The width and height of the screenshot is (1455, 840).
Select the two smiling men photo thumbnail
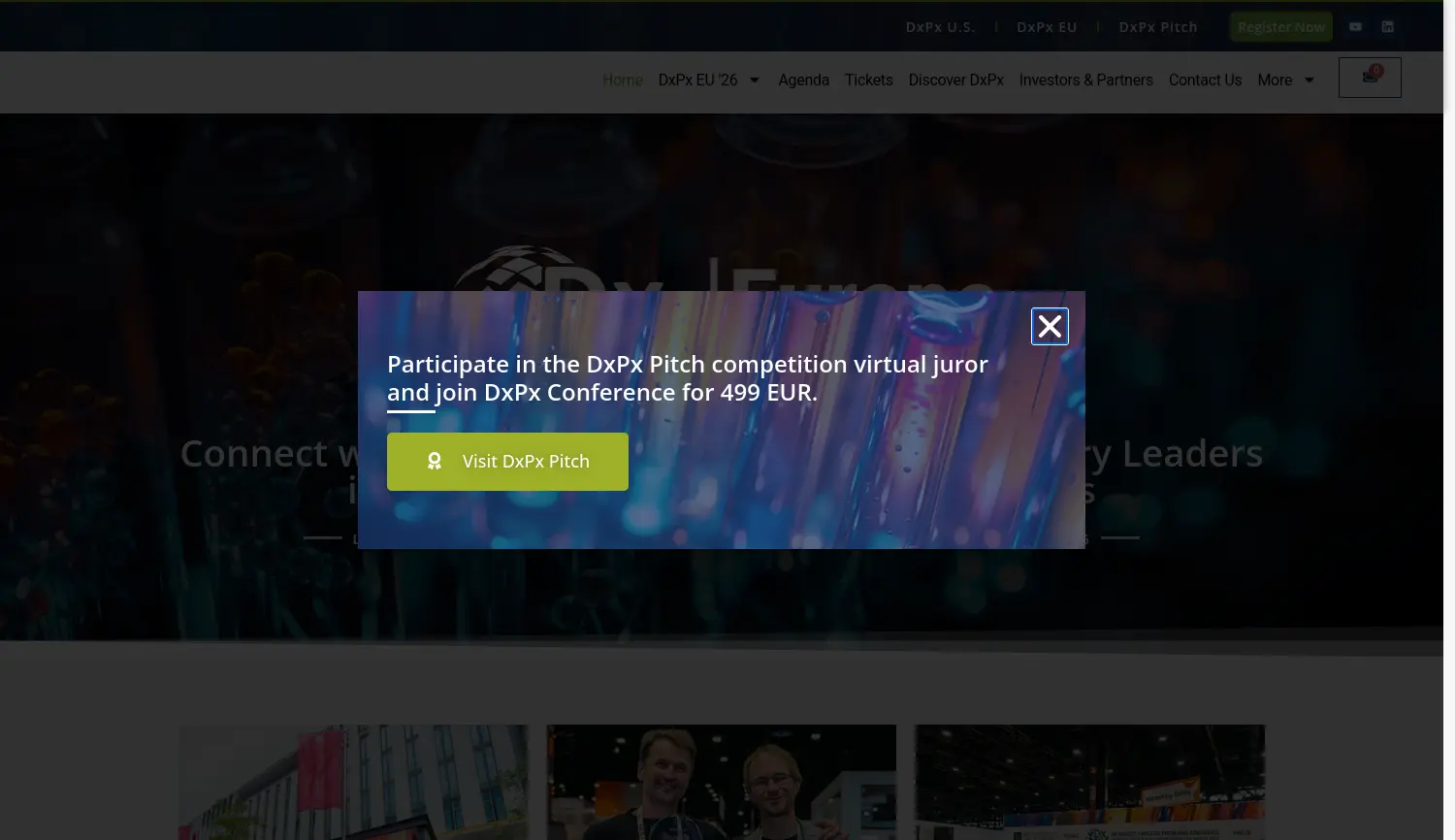tap(722, 782)
